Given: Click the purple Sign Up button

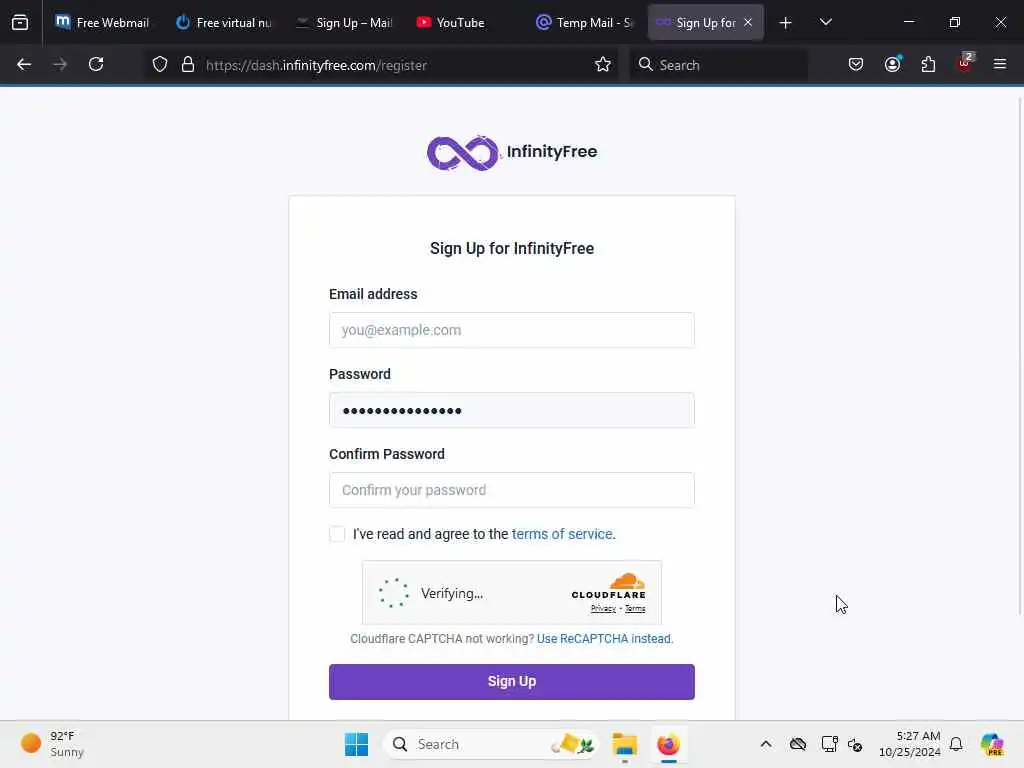Looking at the screenshot, I should [511, 682].
